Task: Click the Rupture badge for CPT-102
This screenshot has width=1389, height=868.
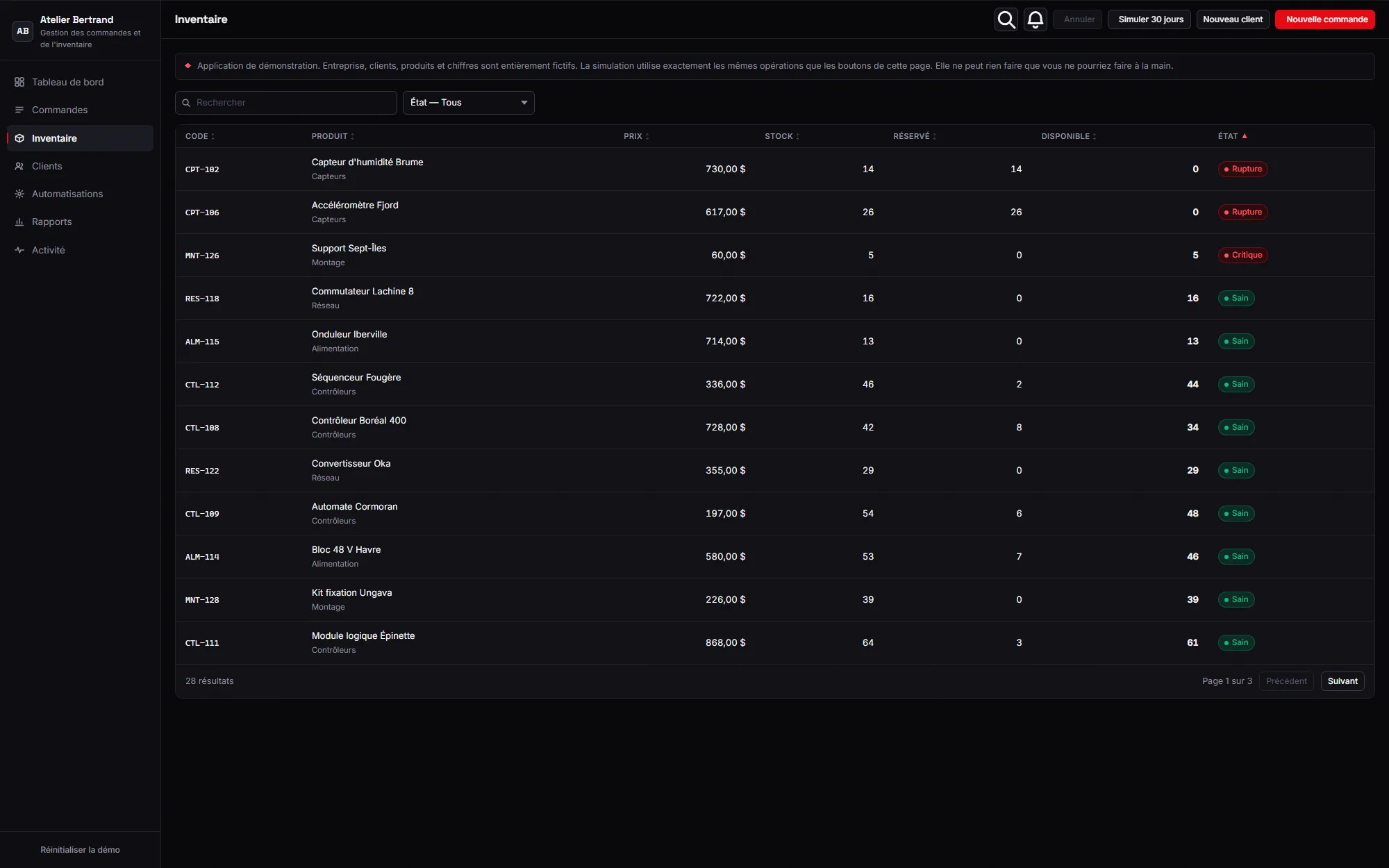Action: tap(1242, 169)
